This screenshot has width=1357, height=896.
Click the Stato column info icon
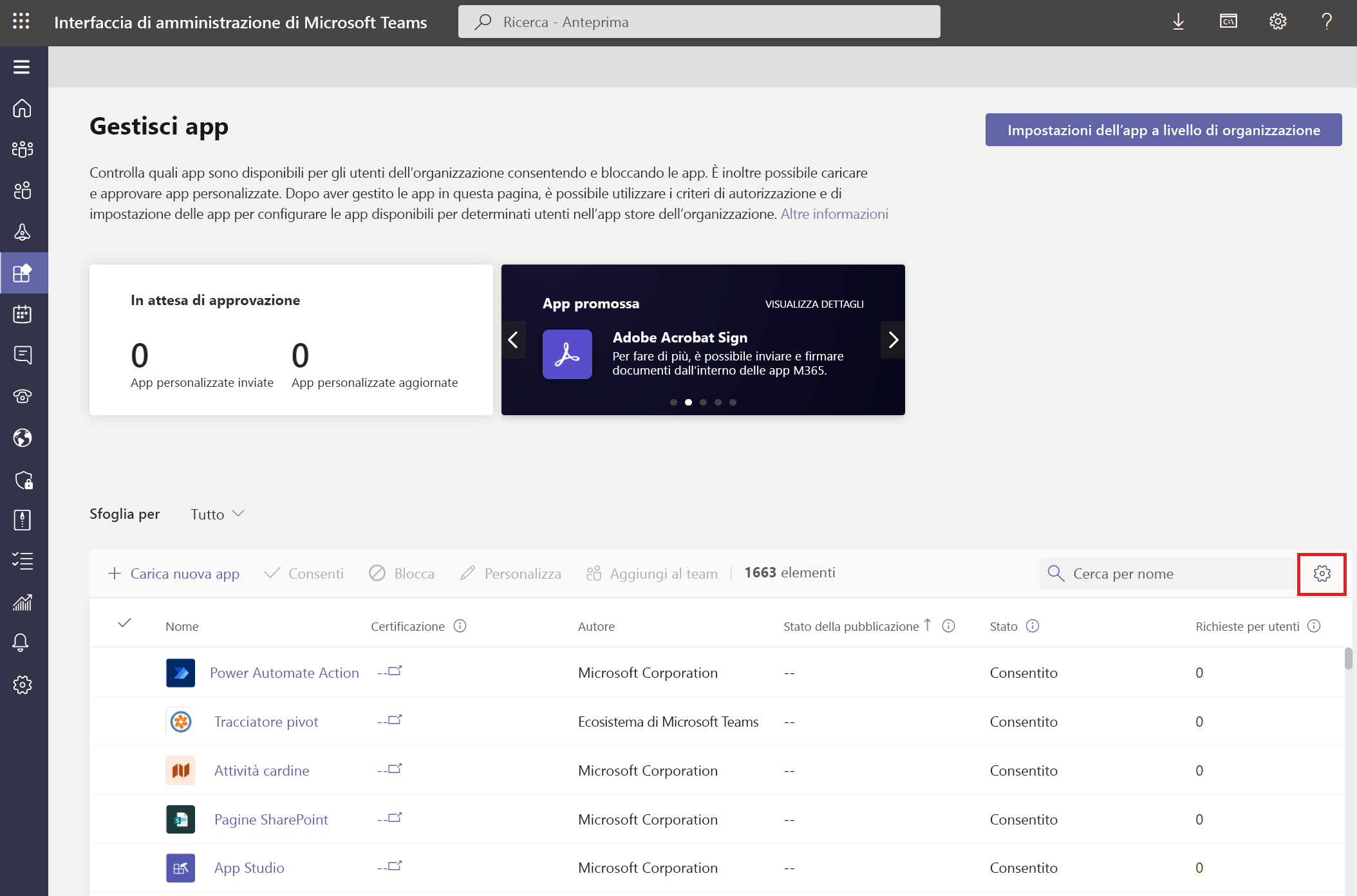click(1033, 626)
